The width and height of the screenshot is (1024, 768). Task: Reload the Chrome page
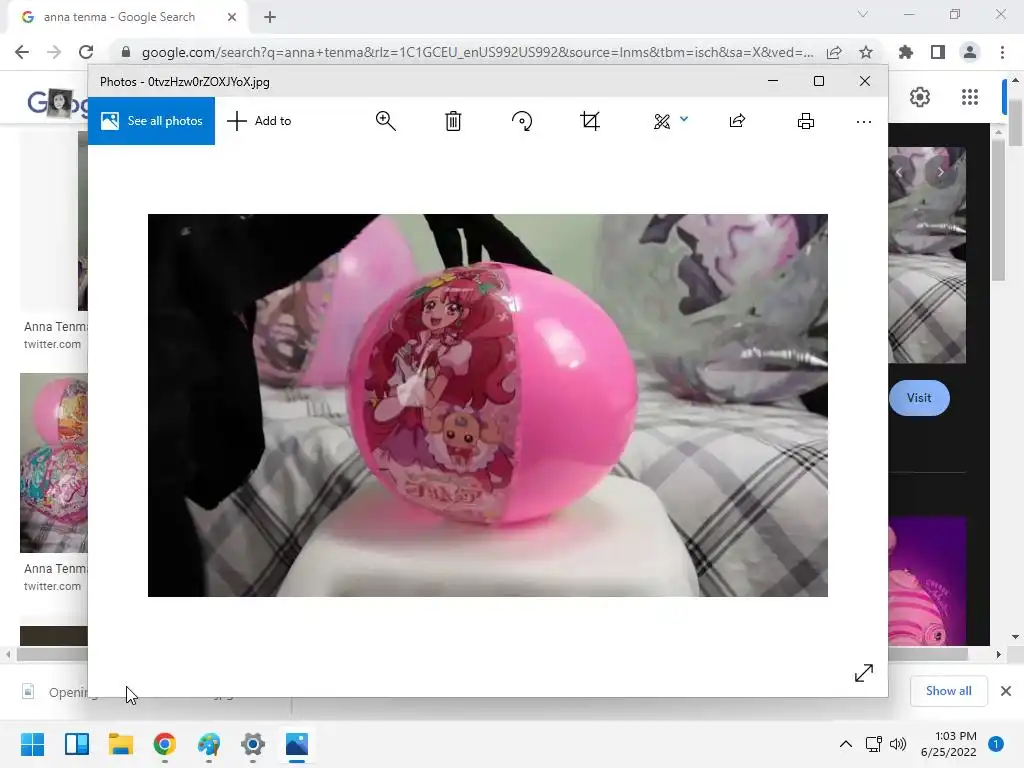pos(86,52)
